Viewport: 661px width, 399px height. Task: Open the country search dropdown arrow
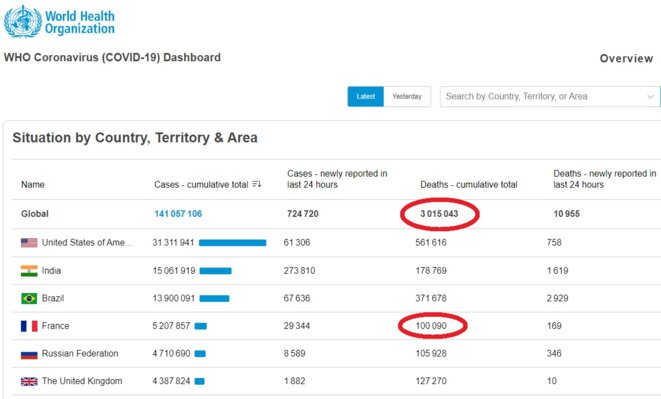tap(650, 97)
